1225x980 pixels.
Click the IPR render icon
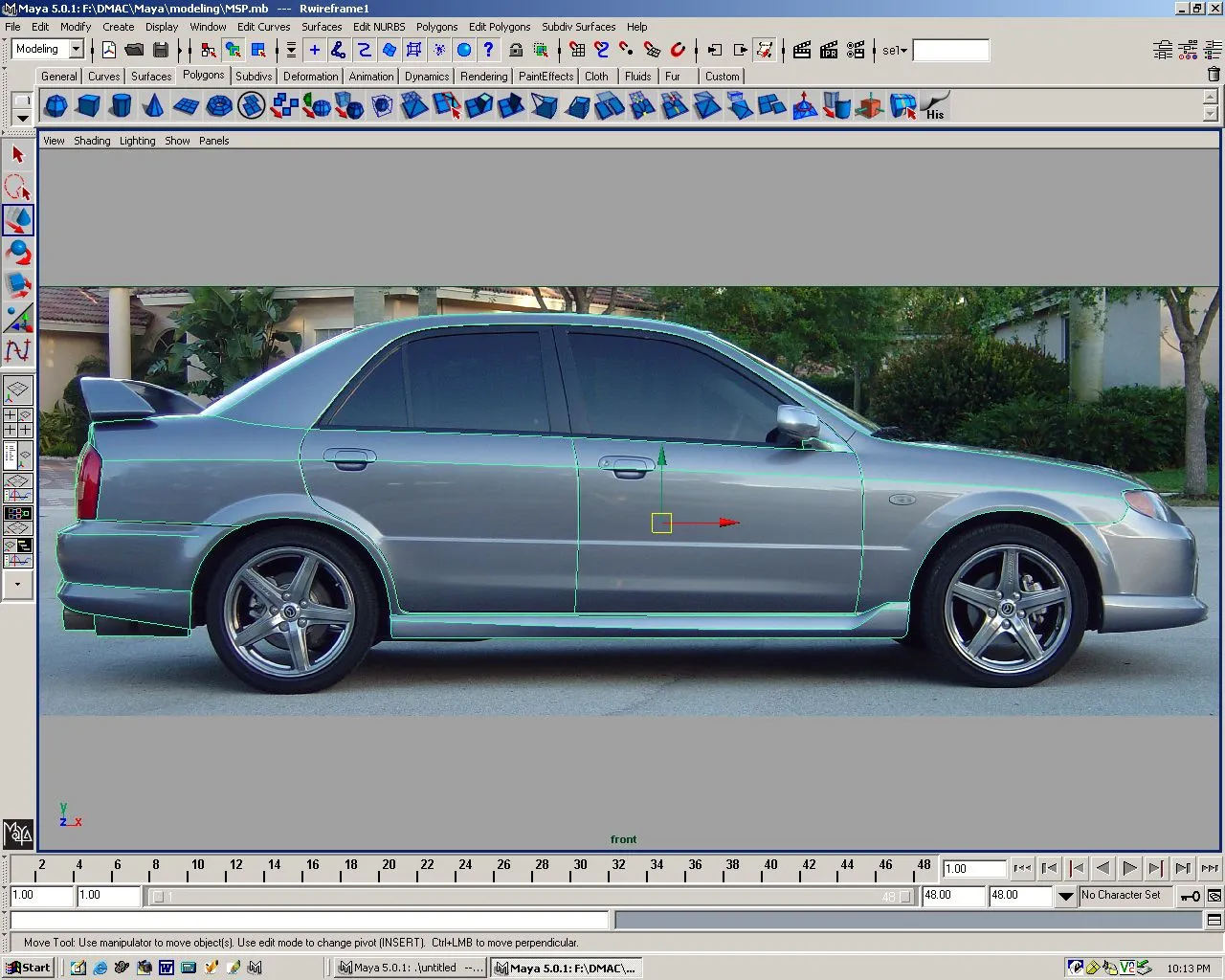[829, 50]
